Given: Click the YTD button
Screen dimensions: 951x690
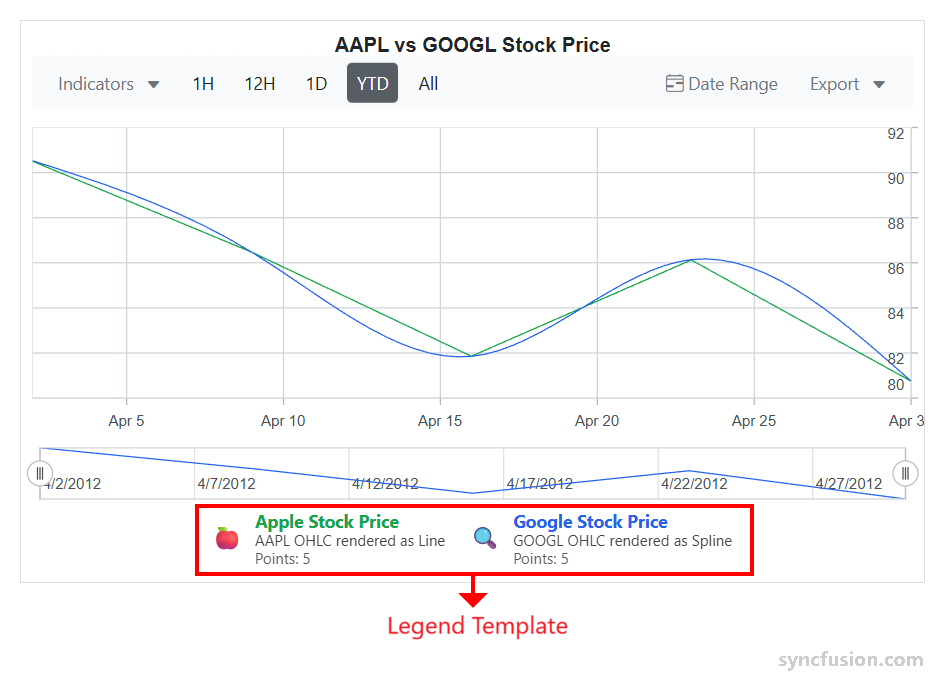Looking at the screenshot, I should click(372, 84).
